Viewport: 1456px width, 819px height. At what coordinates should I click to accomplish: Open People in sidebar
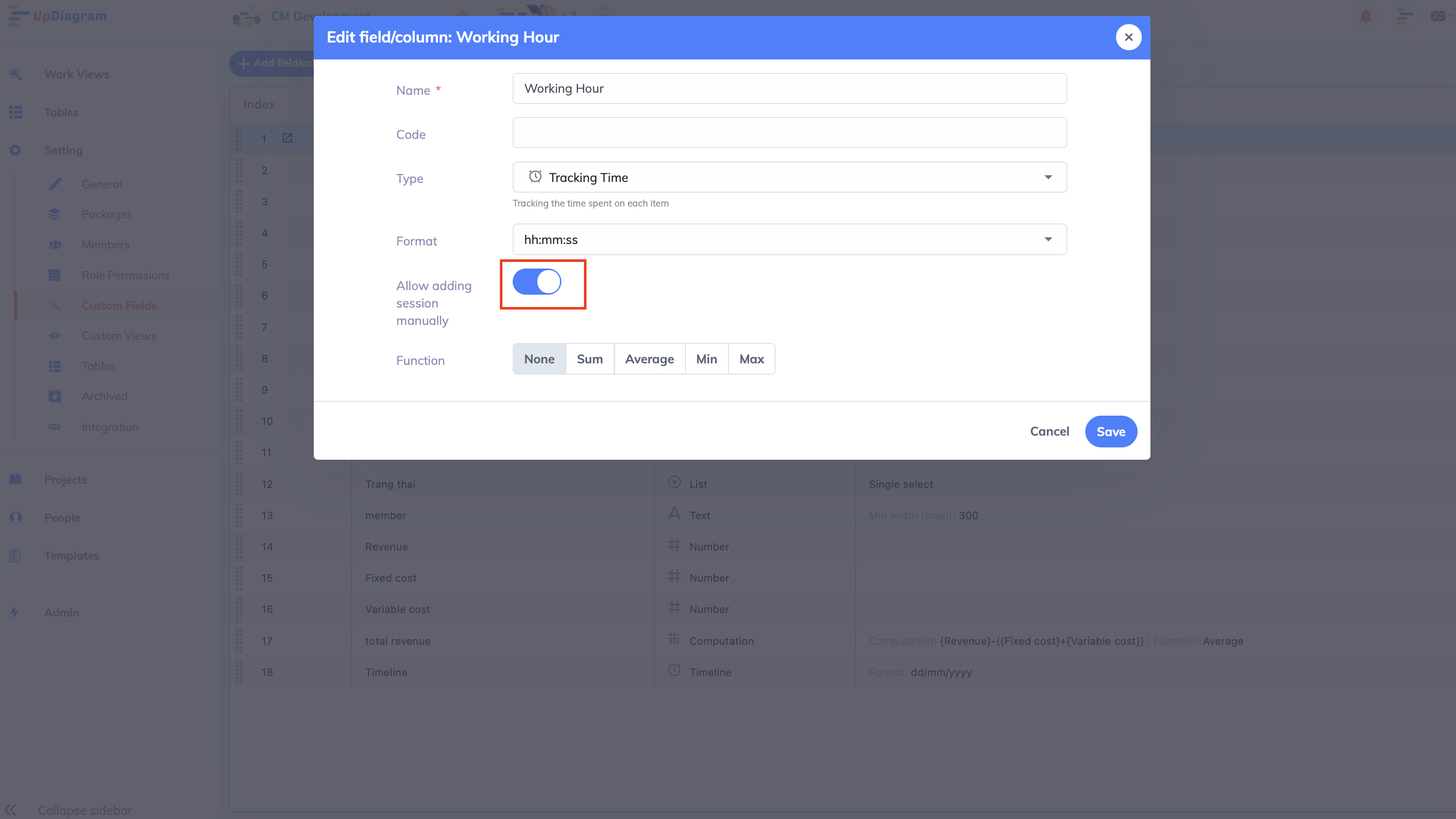(62, 518)
